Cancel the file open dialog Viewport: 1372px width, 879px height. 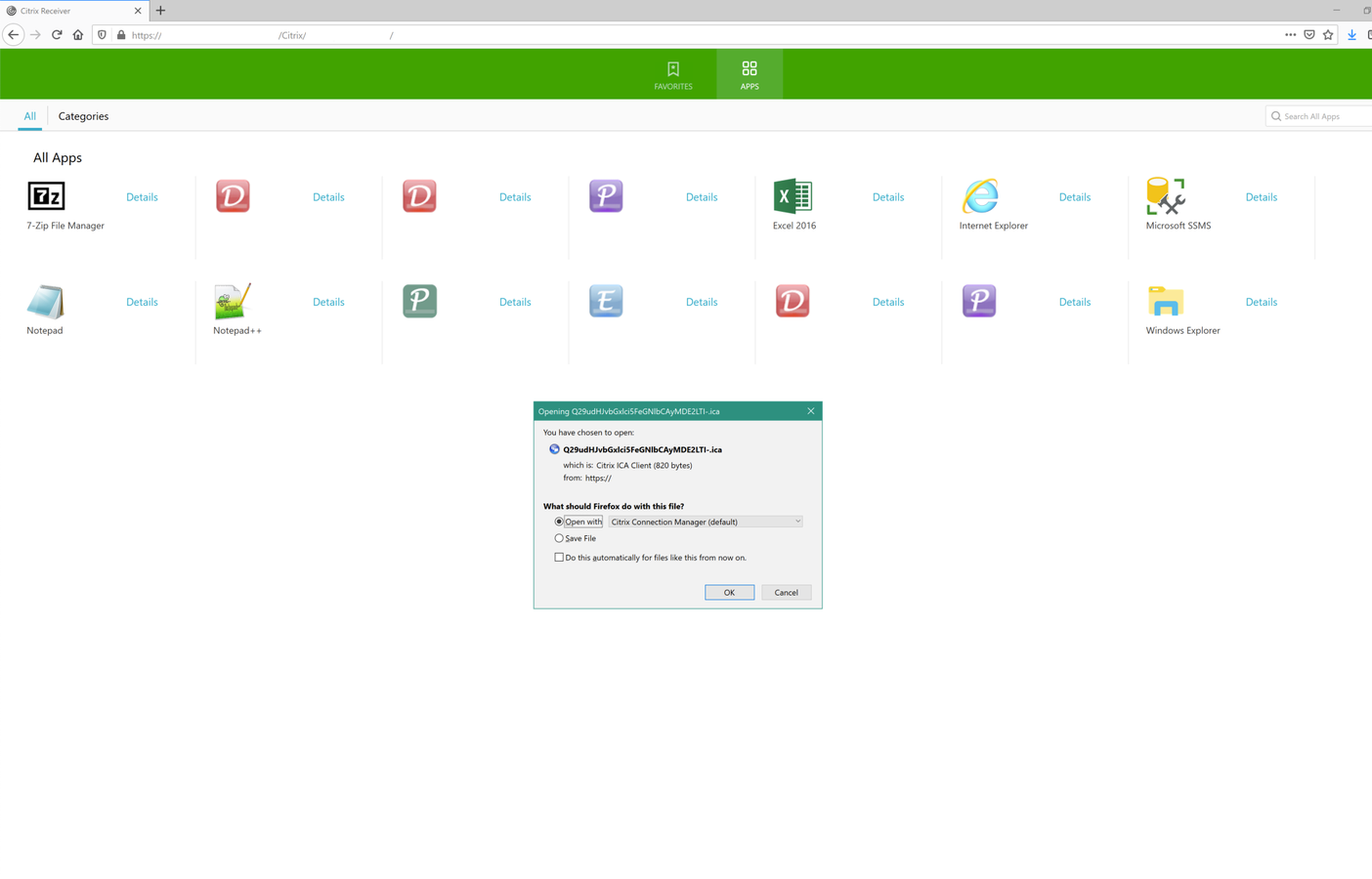tap(787, 593)
